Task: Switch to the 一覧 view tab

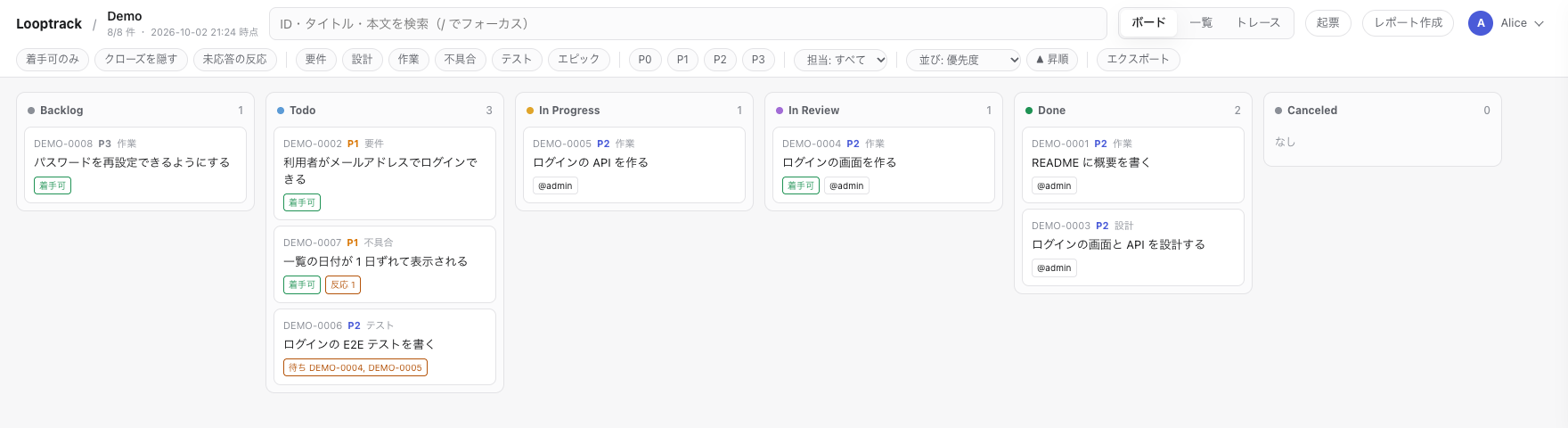Action: coord(1201,23)
